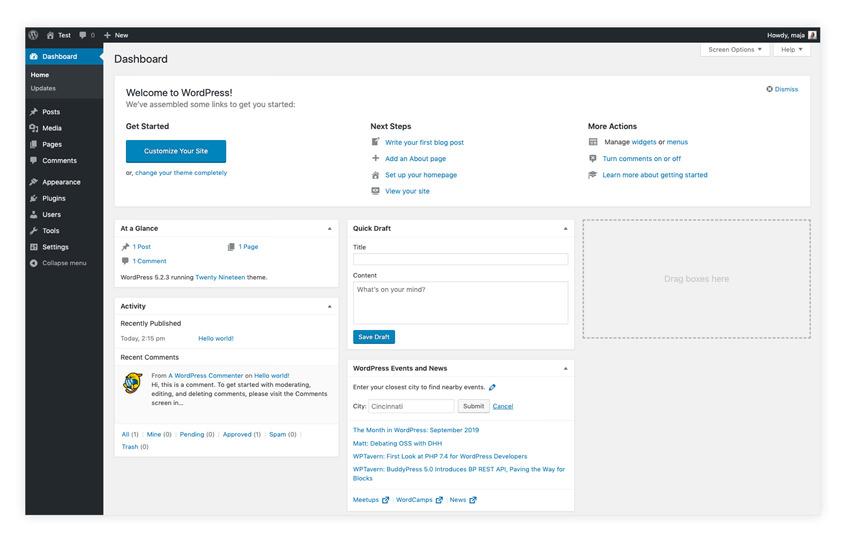Open the change your theme completely link
Image resolution: width=845 pixels, height=545 pixels.
[181, 173]
